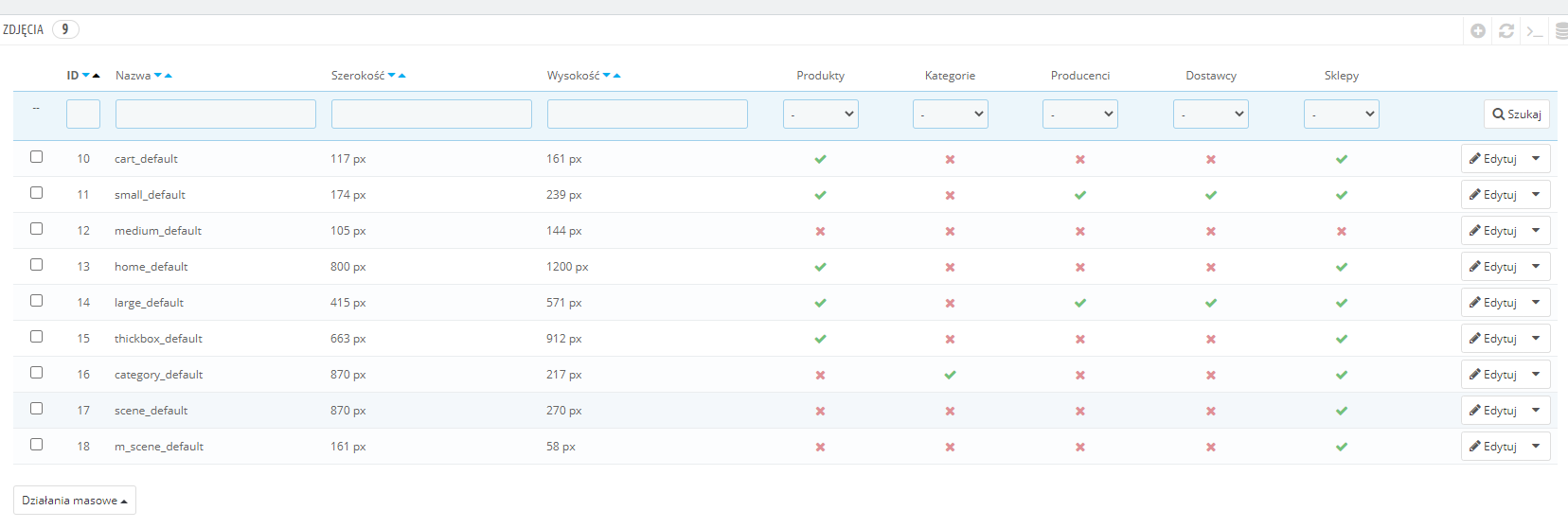Image resolution: width=1568 pixels, height=528 pixels.
Task: Open Sklepy filter dropdown
Action: coord(1341,114)
